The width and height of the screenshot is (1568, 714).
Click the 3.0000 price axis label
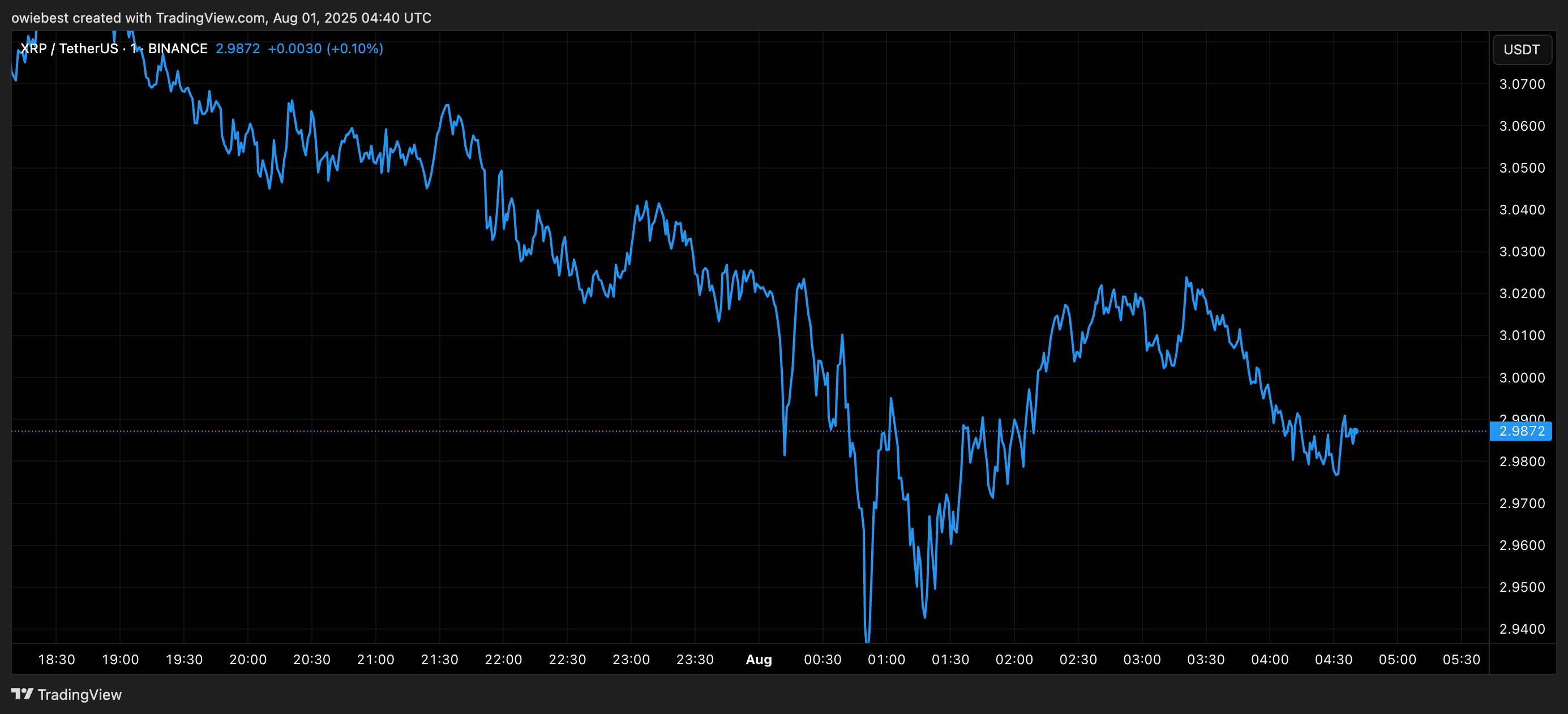(1522, 378)
